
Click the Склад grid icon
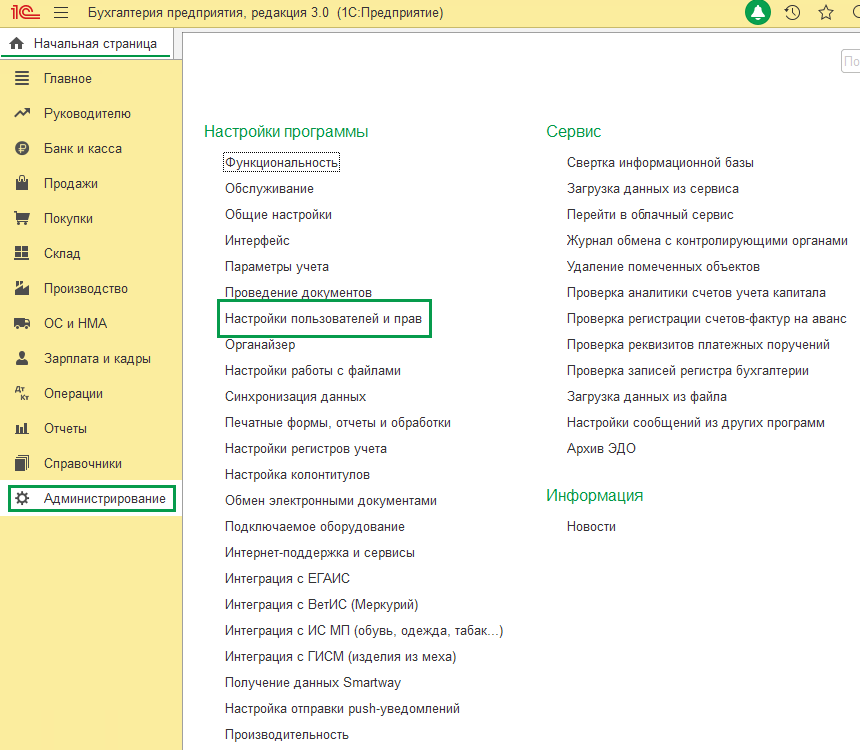pyautogui.click(x=22, y=253)
